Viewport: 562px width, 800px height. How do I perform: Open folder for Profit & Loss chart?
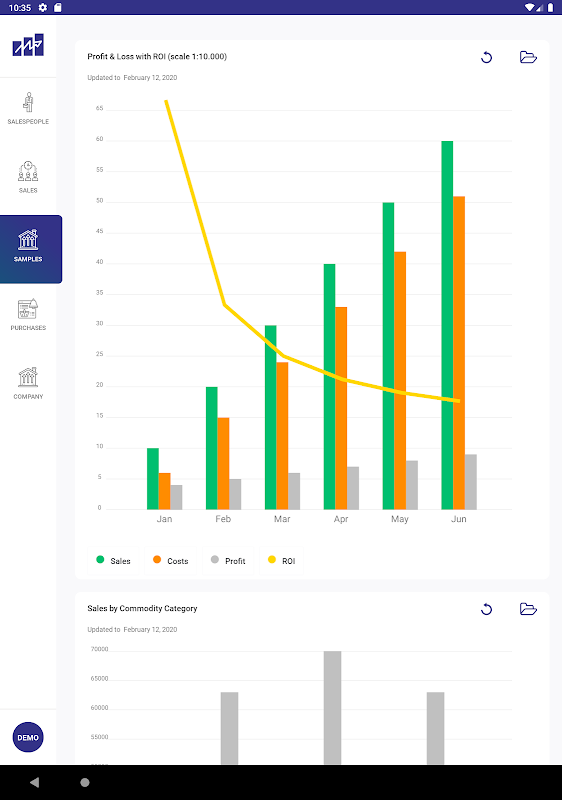click(x=528, y=57)
